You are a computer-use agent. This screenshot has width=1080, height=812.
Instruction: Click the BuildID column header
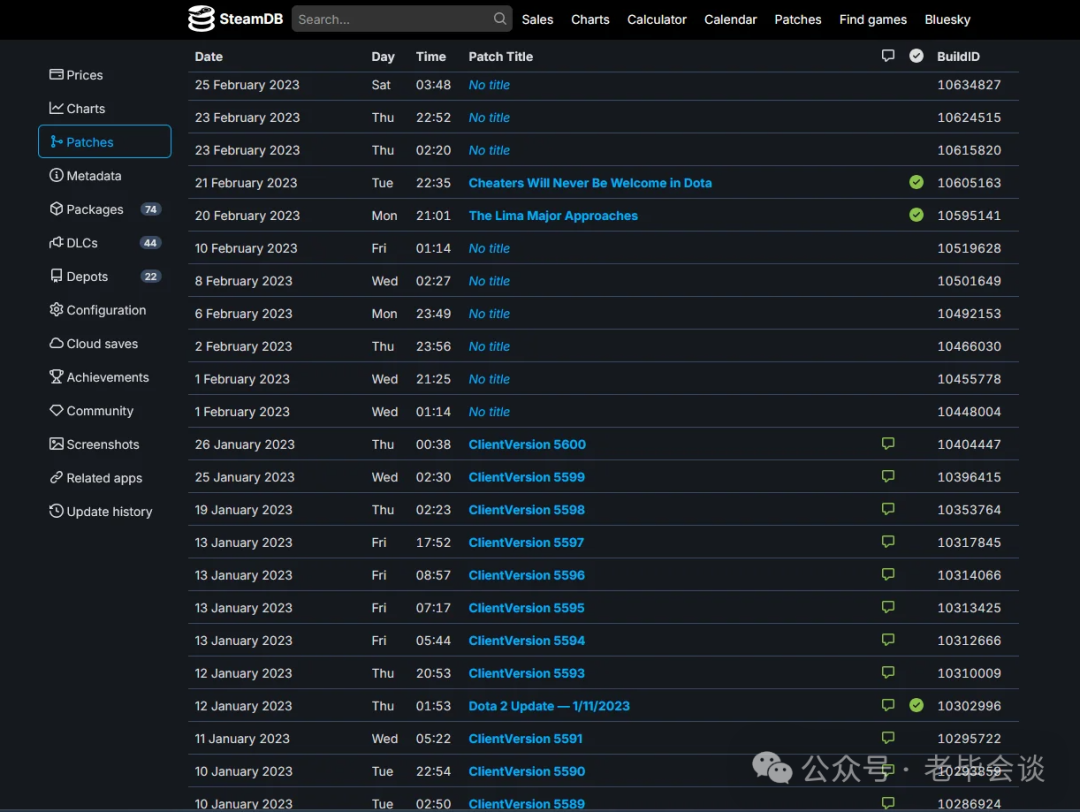pyautogui.click(x=958, y=56)
